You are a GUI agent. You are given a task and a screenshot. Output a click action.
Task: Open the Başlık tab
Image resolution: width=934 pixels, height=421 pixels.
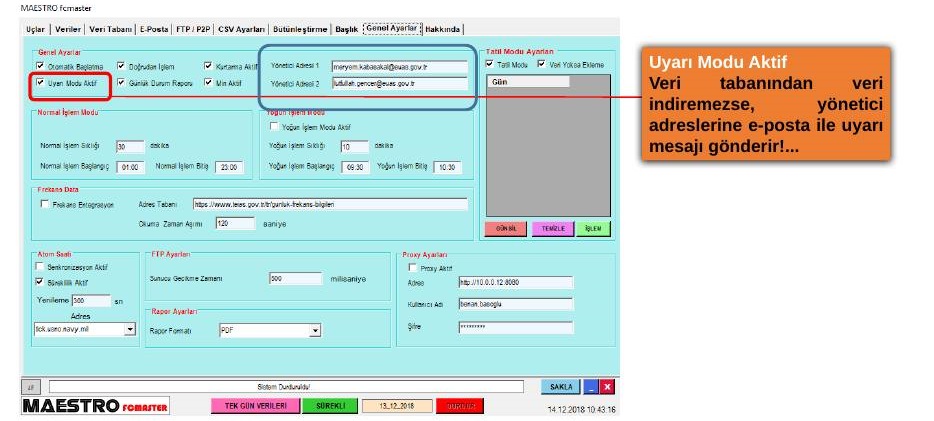[347, 29]
